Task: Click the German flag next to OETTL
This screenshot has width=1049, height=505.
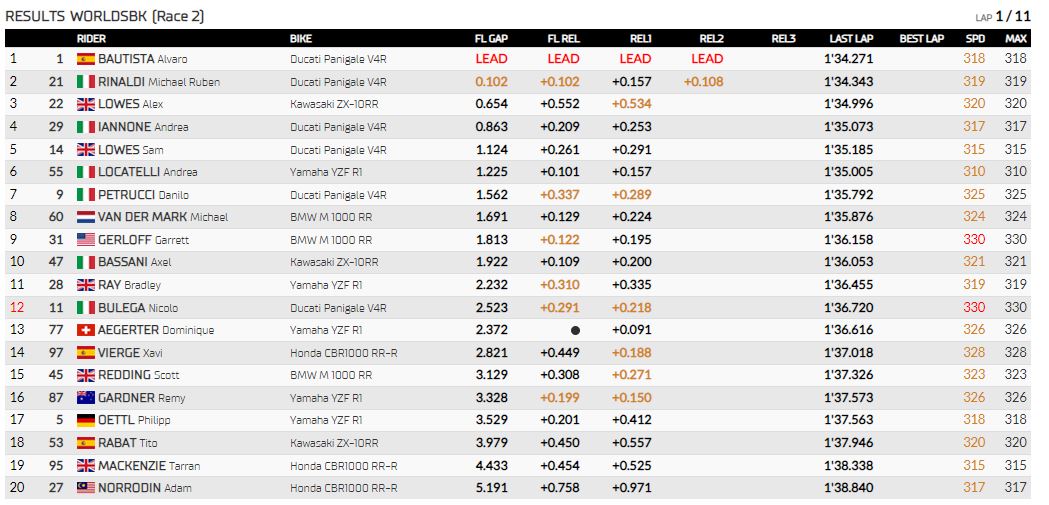Action: [86, 420]
